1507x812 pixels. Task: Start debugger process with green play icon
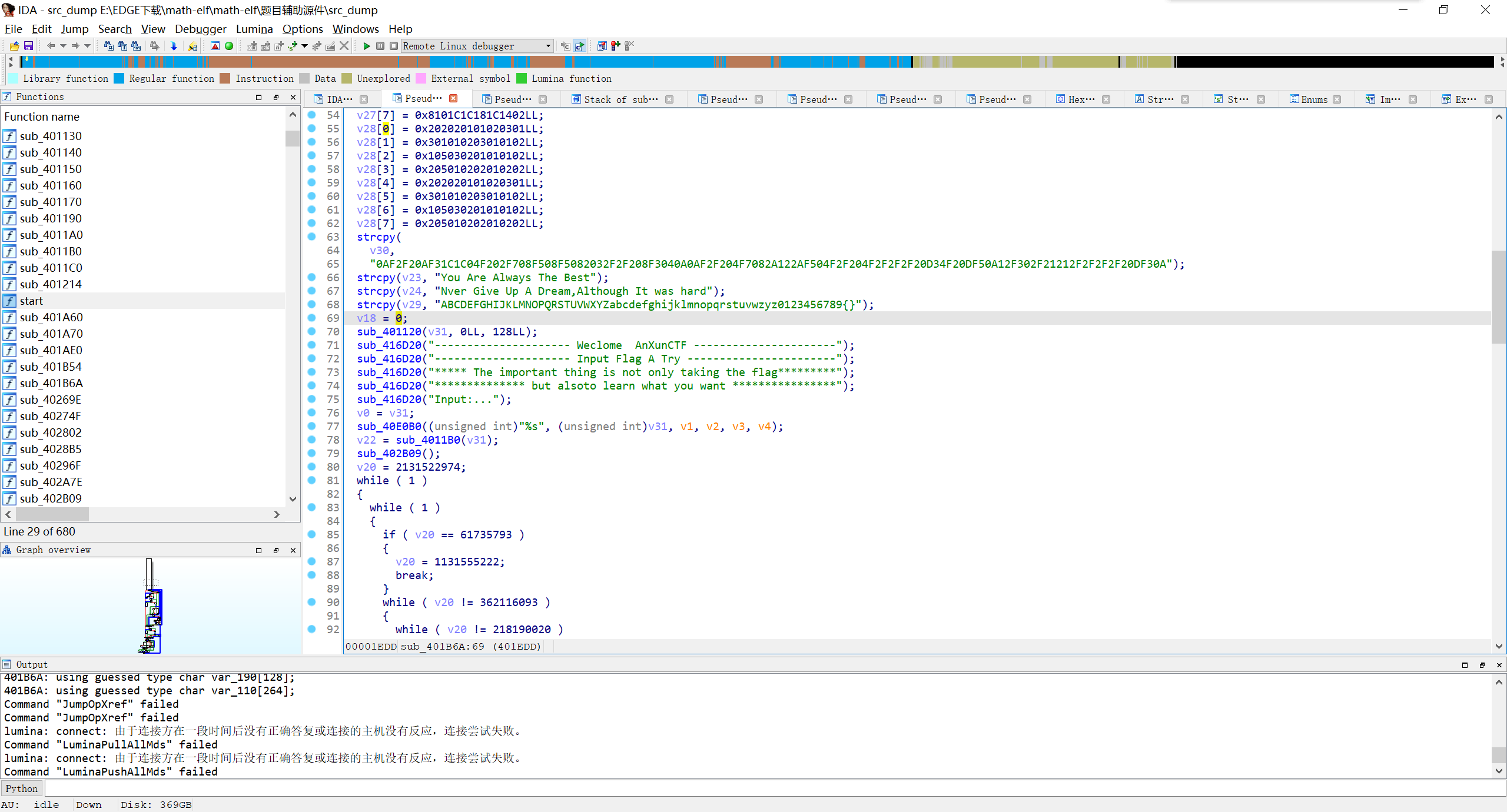click(366, 46)
